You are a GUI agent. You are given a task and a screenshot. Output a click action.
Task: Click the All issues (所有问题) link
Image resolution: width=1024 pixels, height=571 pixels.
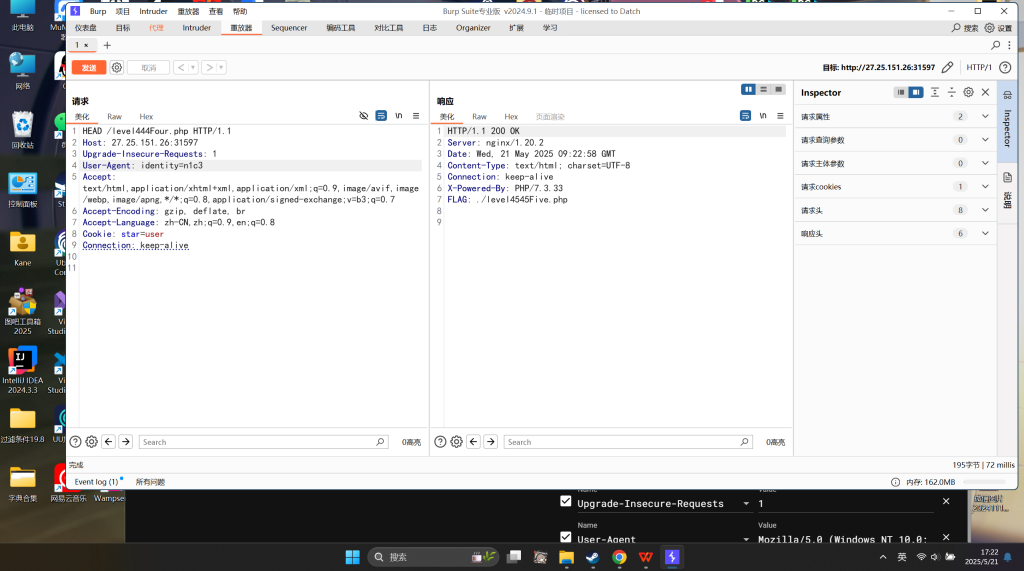pyautogui.click(x=150, y=481)
